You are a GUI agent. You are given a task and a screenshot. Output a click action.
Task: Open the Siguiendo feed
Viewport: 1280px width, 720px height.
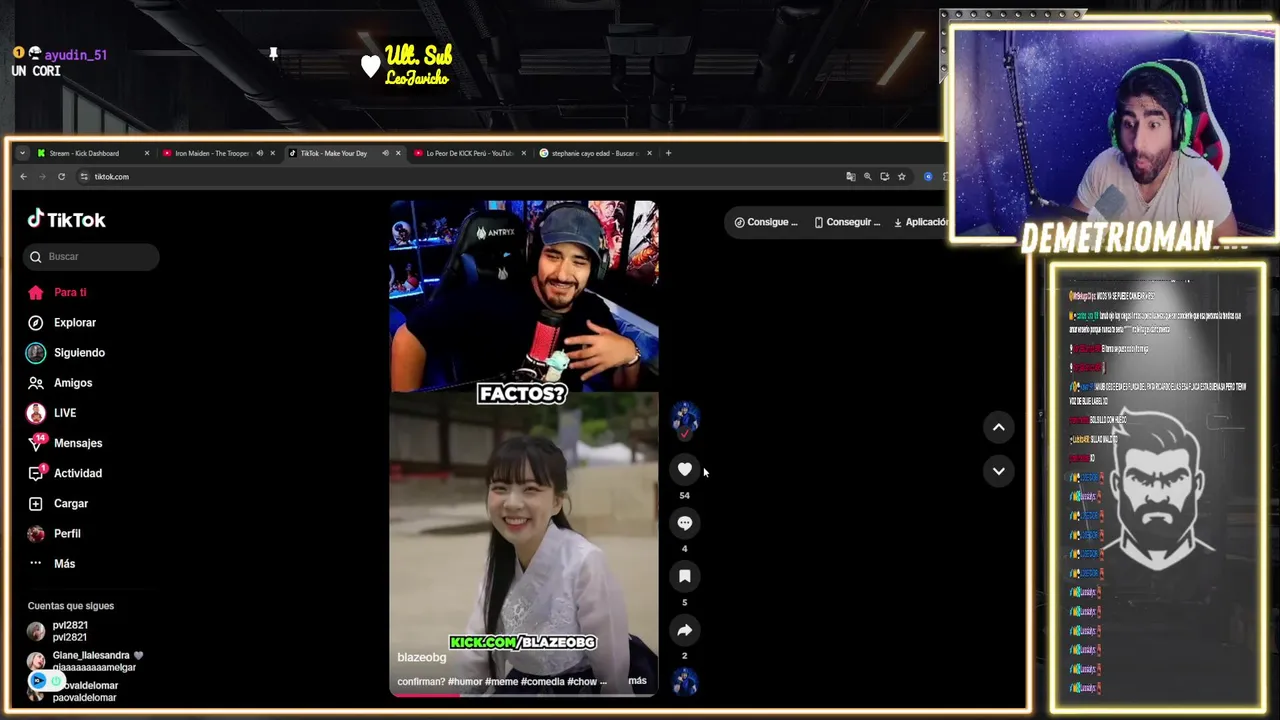66,352
